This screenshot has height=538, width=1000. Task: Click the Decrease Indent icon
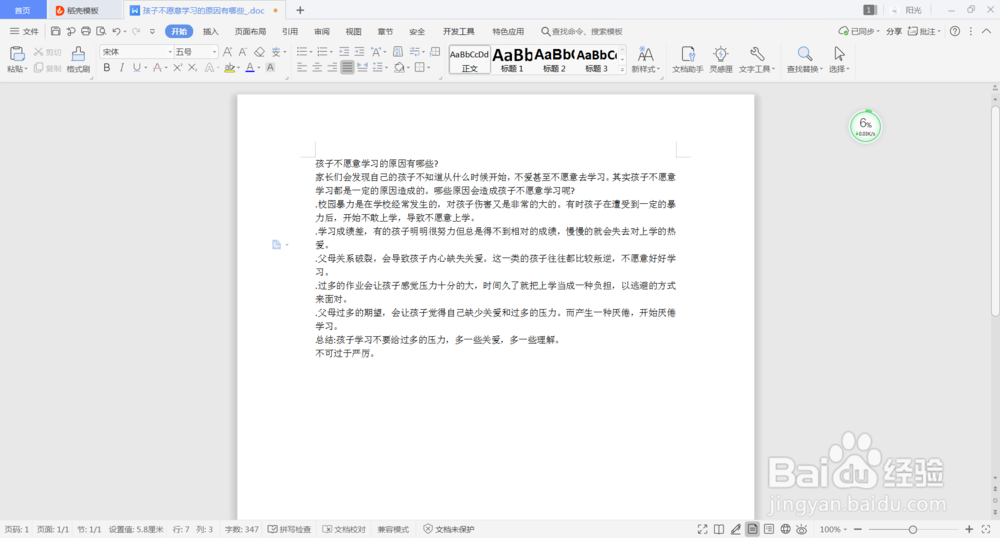(344, 52)
